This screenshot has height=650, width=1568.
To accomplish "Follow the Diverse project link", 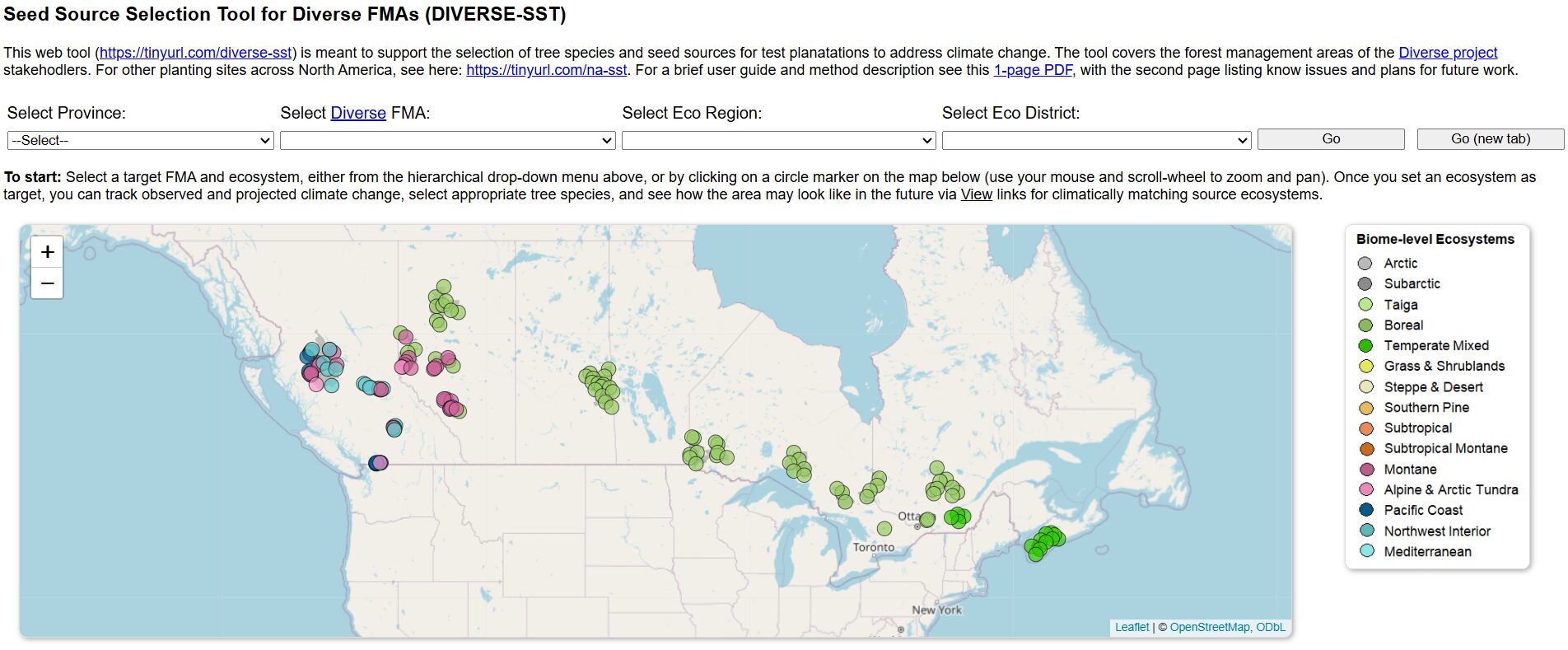I will pyautogui.click(x=1447, y=53).
